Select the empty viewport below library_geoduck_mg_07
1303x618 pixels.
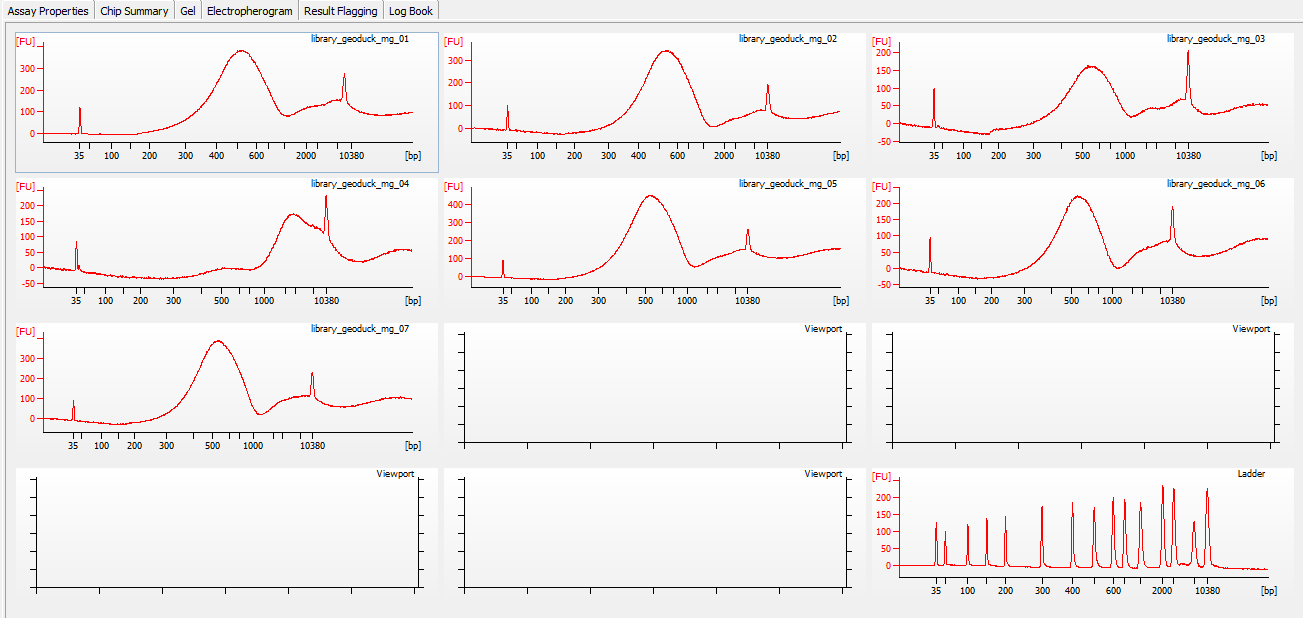[227, 530]
